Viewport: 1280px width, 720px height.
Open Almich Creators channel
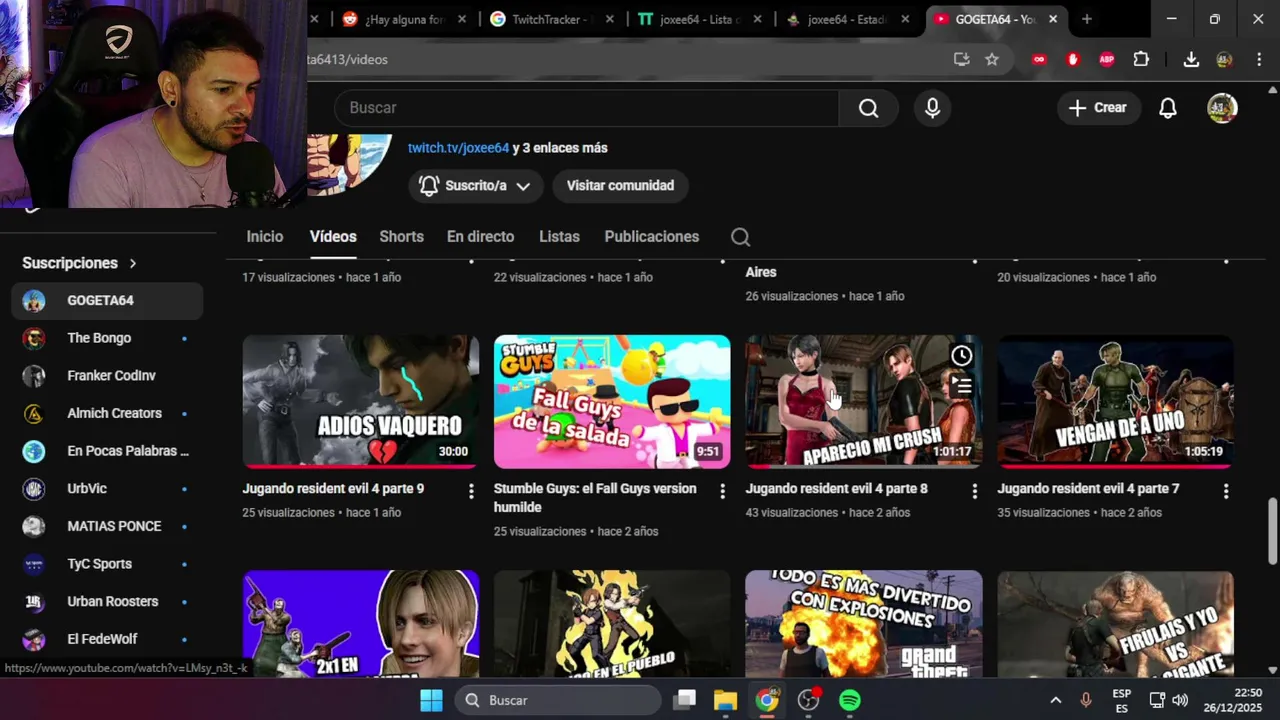[107, 413]
